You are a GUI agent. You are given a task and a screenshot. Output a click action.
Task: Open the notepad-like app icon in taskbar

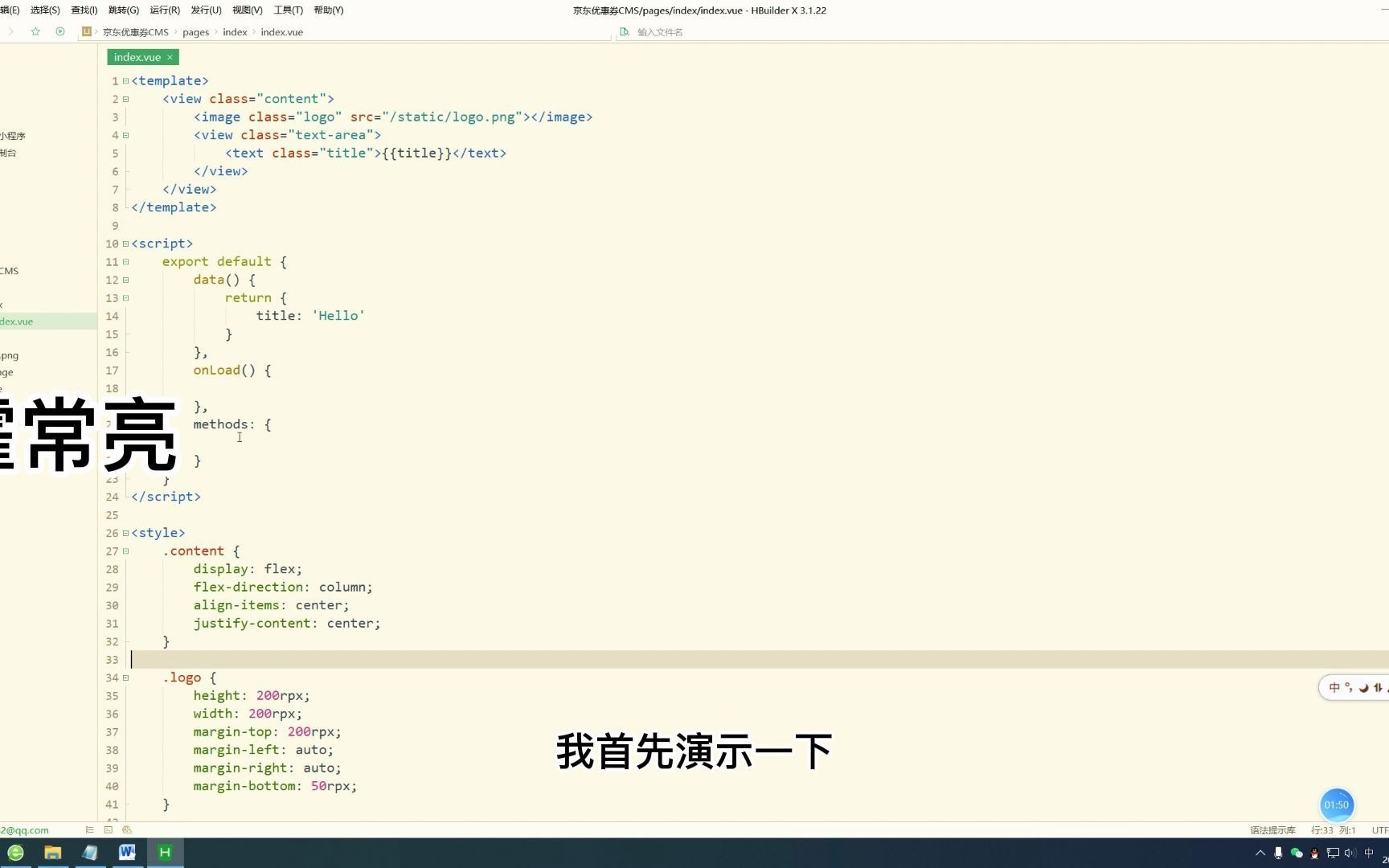coord(90,853)
